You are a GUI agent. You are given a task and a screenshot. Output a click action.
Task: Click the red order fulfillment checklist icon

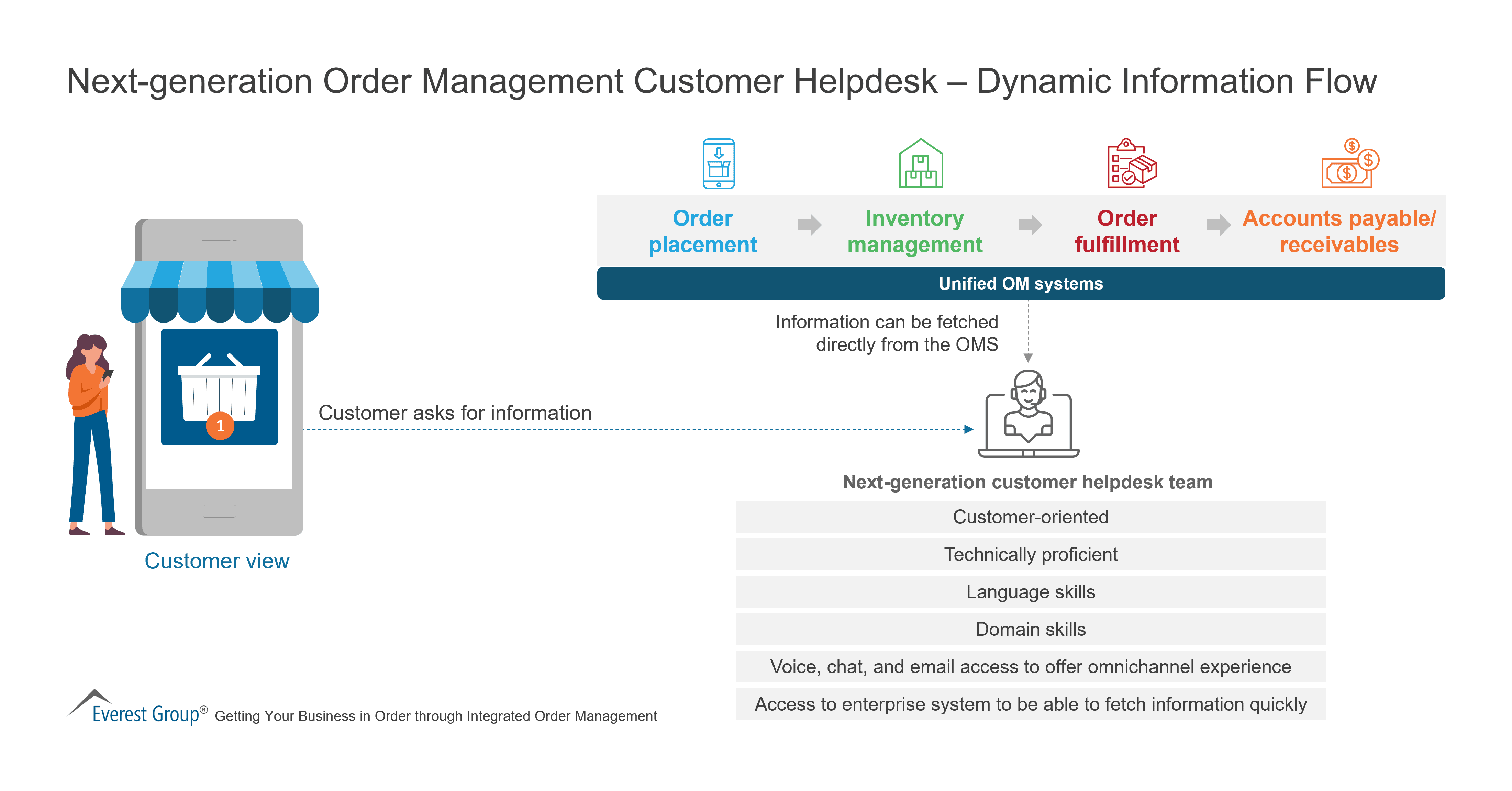pos(1132,163)
